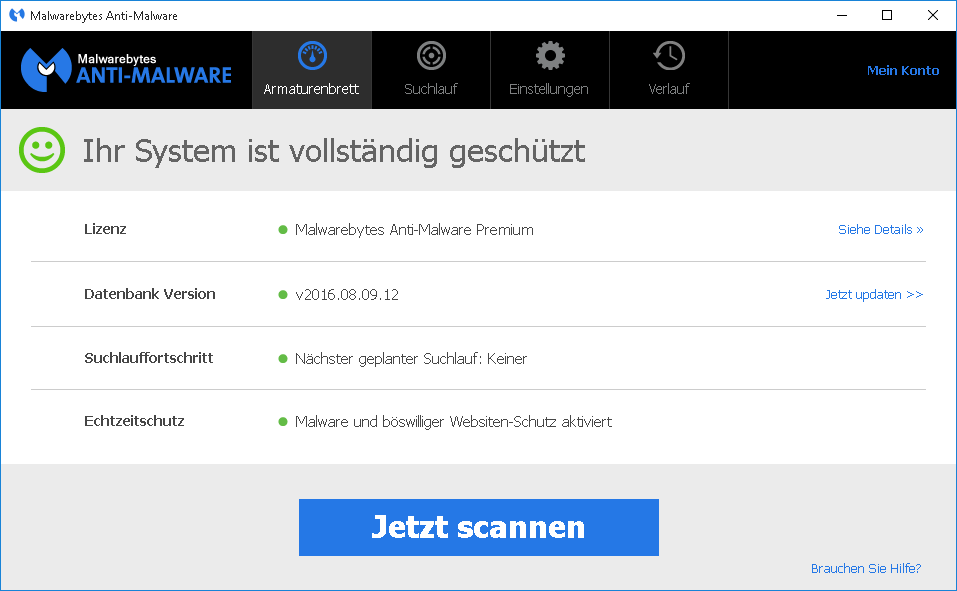Click database version v2016.08.09.12 text
The image size is (957, 591).
347,295
